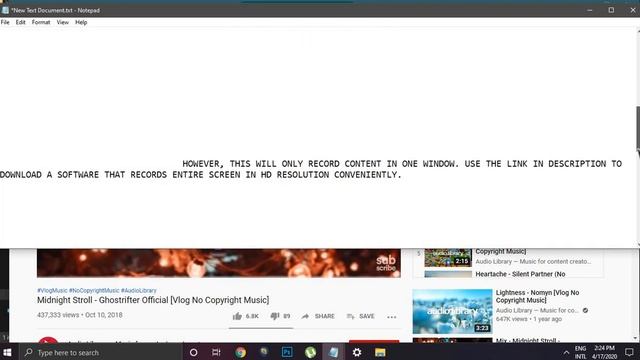
Task: Open Photoshop from the taskbar
Action: tap(287, 352)
